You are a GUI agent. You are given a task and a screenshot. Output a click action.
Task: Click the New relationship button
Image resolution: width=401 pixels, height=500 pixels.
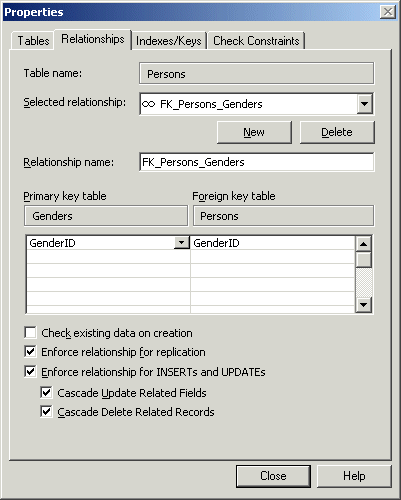[x=254, y=132]
